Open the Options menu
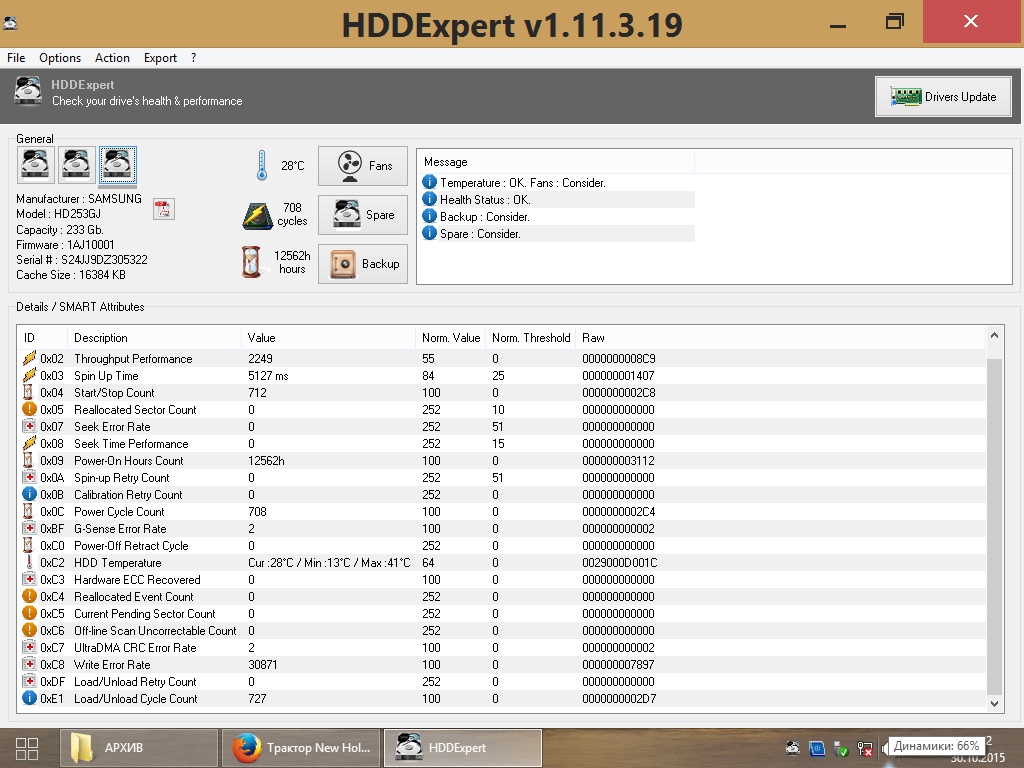 tap(60, 57)
